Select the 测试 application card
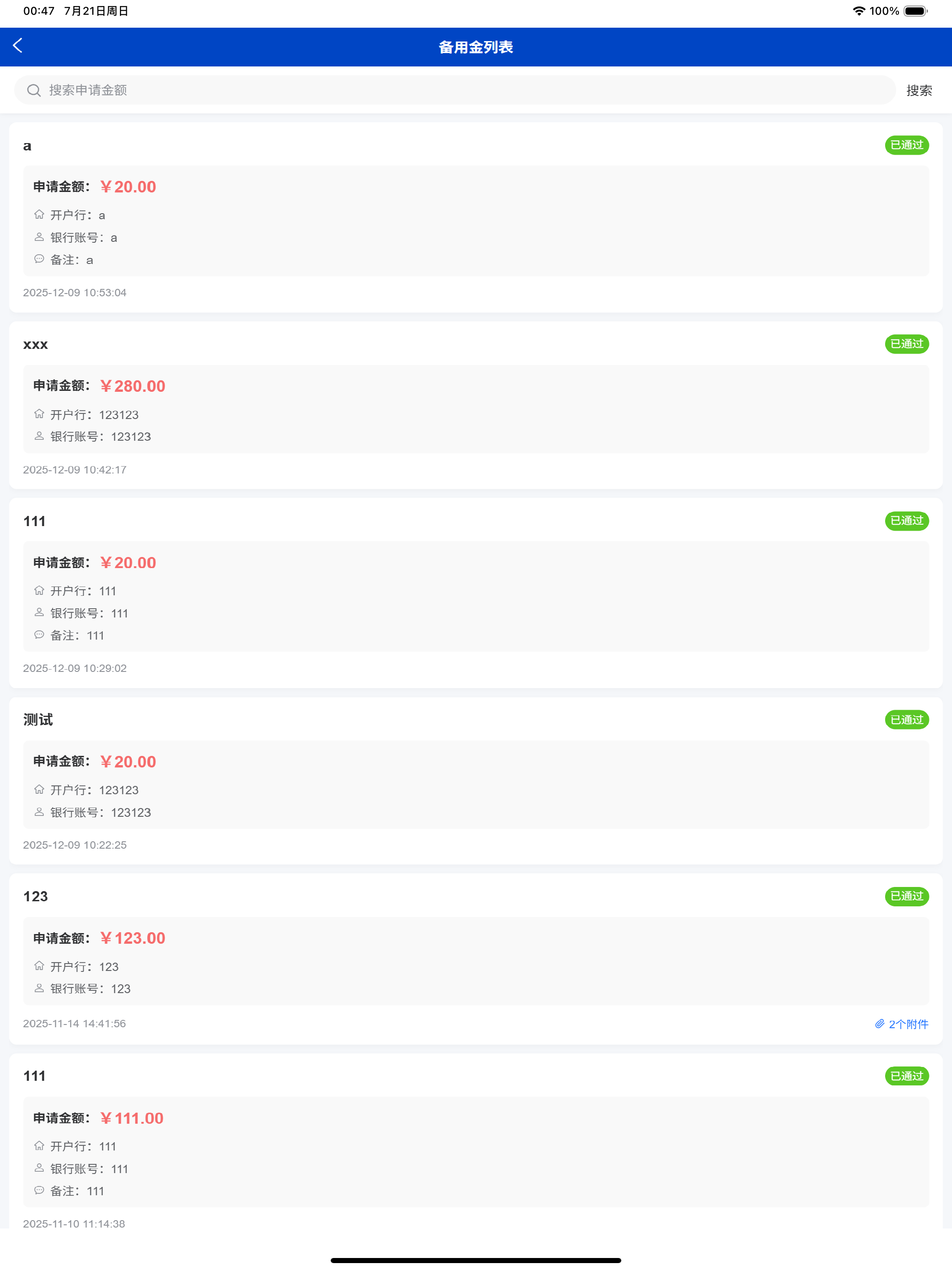Image resolution: width=952 pixels, height=1270 pixels. tap(476, 781)
